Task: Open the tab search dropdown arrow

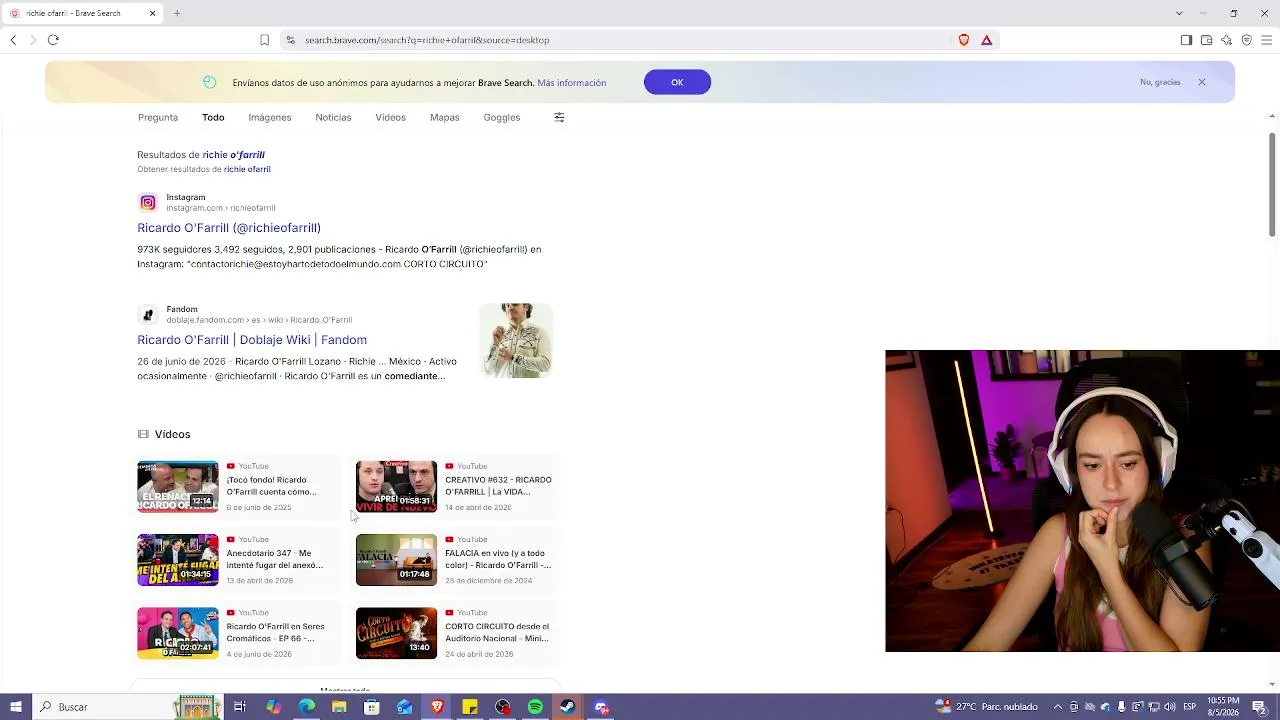Action: click(1179, 13)
